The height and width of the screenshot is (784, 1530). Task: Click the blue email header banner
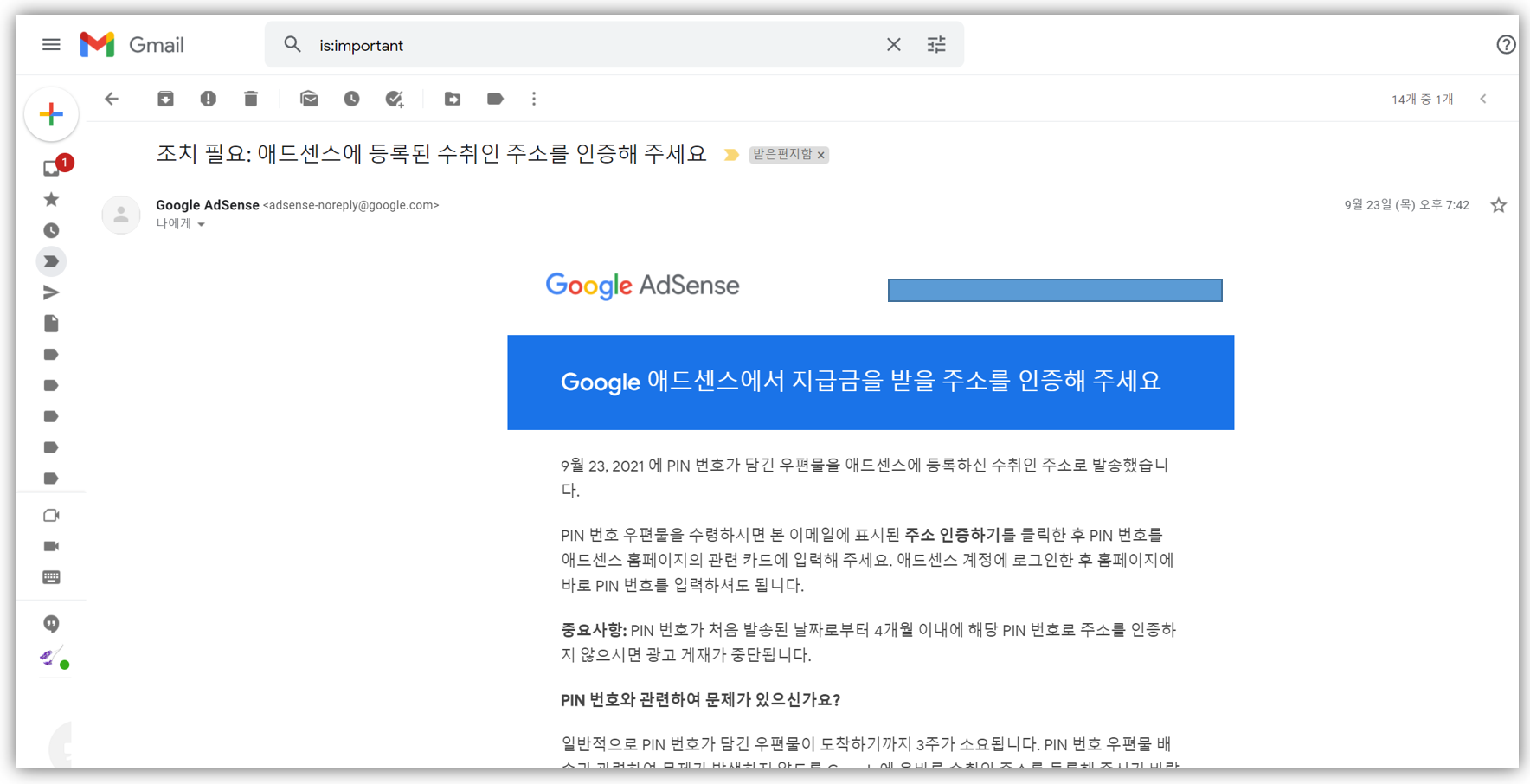tap(871, 382)
